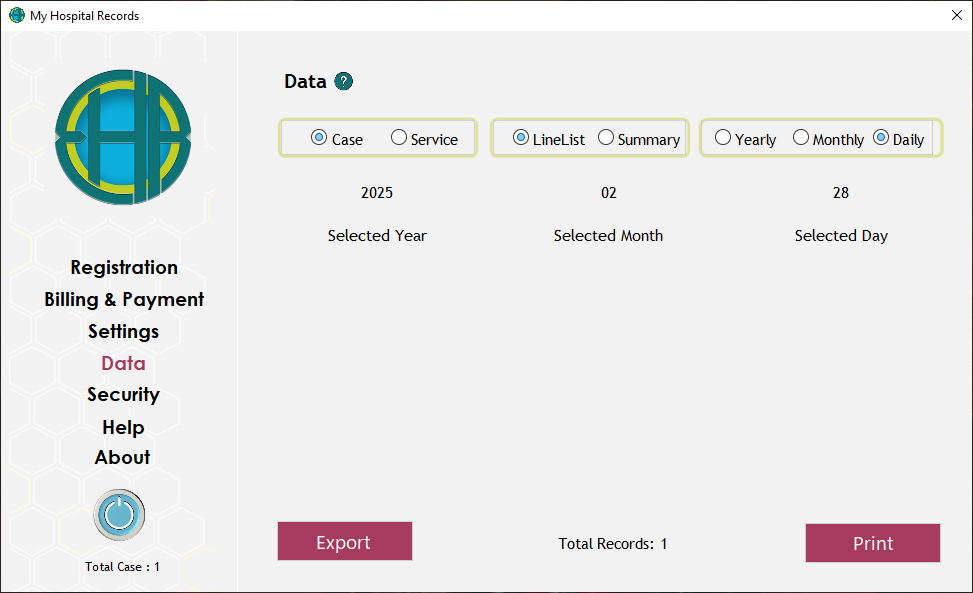Switch to Summary view option
The width and height of the screenshot is (973, 593).
pyautogui.click(x=606, y=138)
